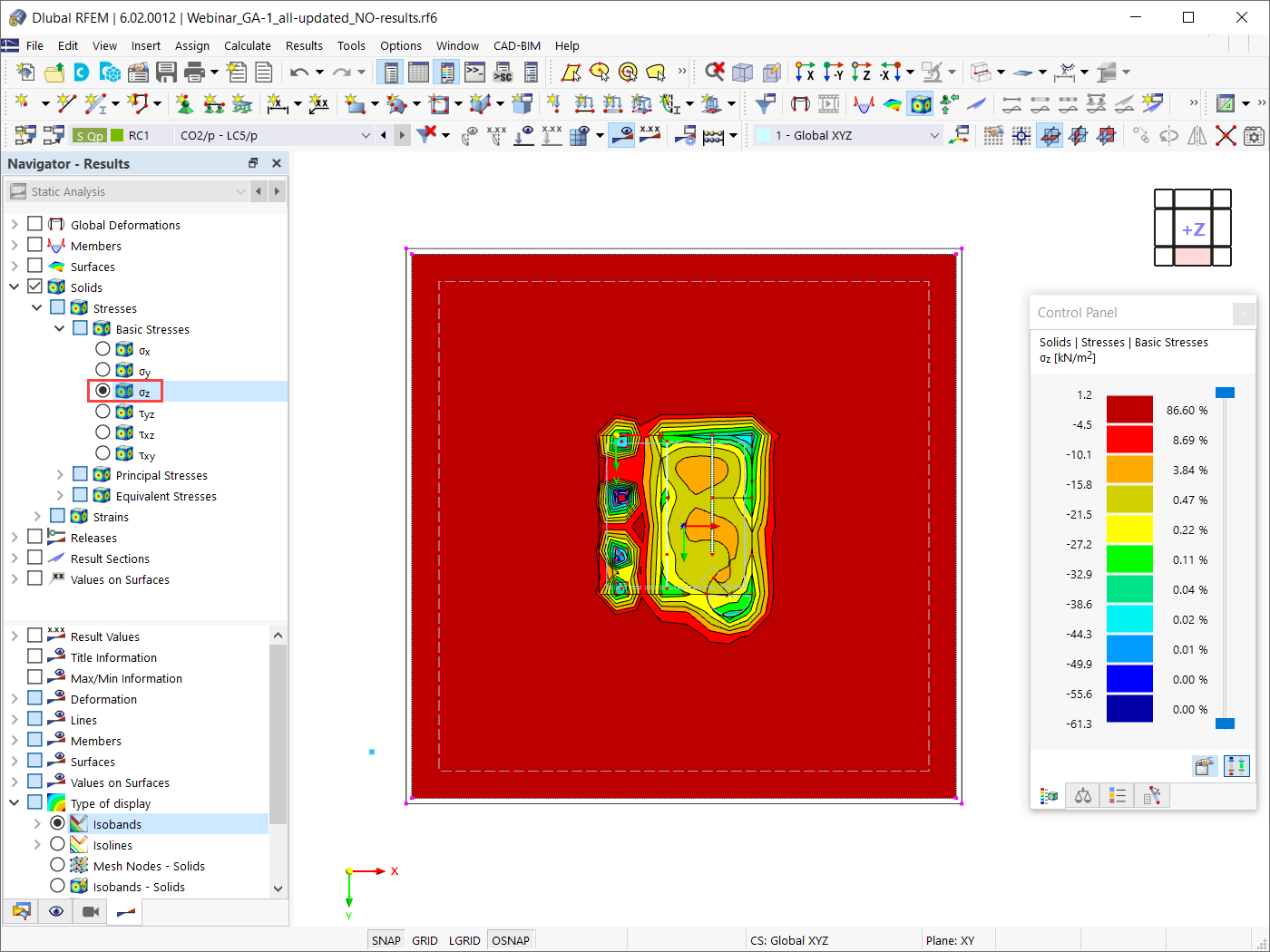Screen dimensions: 1270x952
Task: Open the Insert menu
Action: [x=146, y=45]
